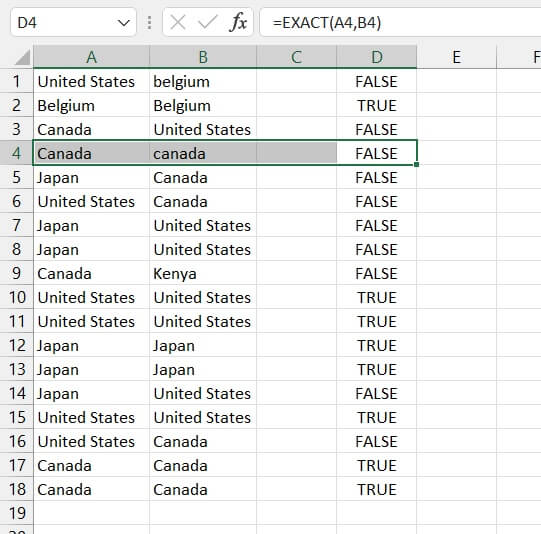This screenshot has width=541, height=534.
Task: Click the Insert Function fx icon
Action: coord(238,23)
